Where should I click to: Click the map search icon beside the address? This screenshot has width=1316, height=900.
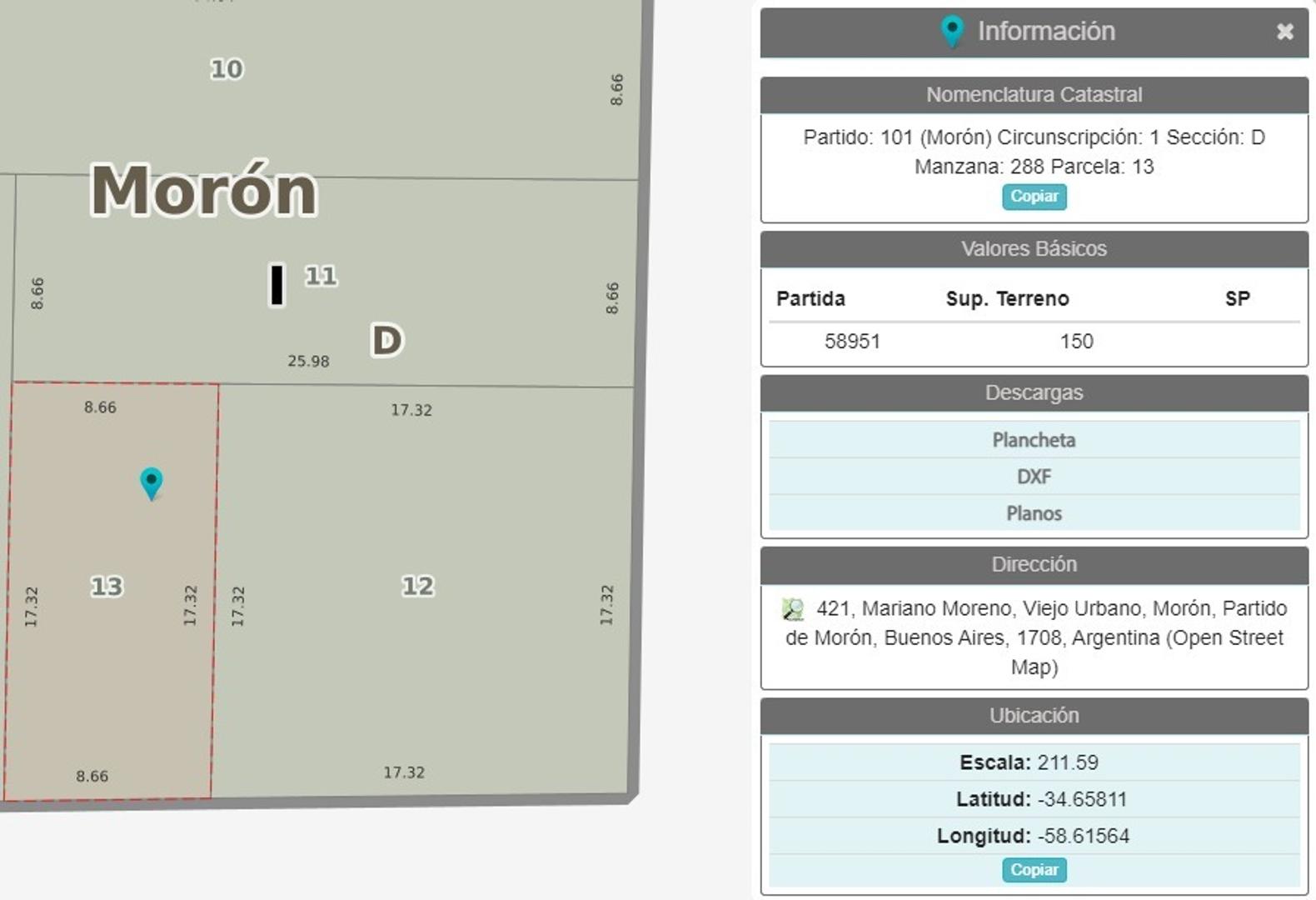click(794, 609)
